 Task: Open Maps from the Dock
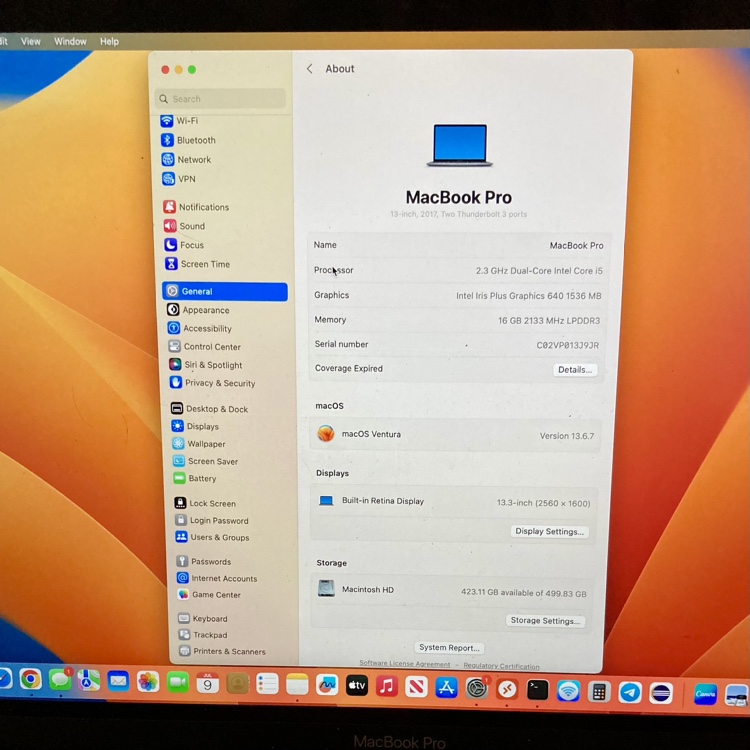click(89, 681)
